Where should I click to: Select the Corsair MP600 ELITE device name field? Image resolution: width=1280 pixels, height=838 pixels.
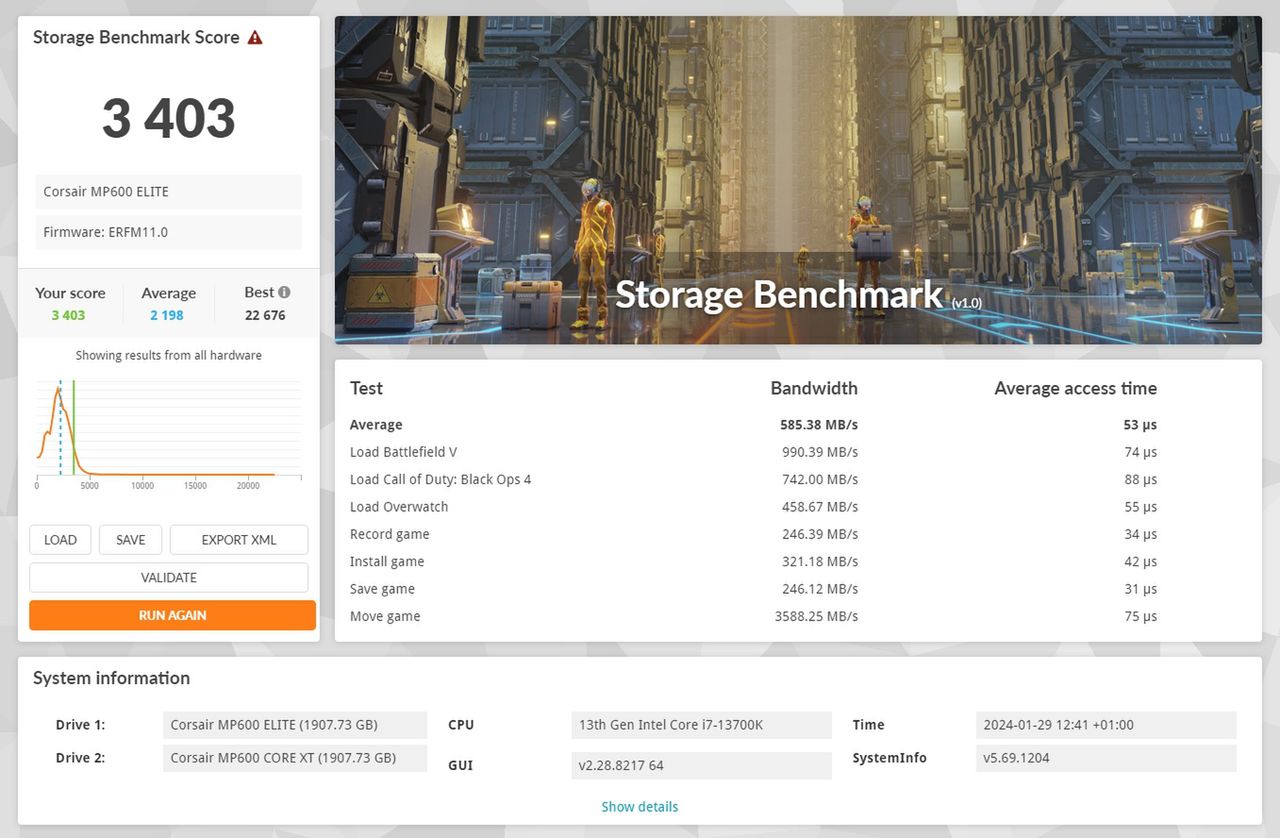click(169, 192)
